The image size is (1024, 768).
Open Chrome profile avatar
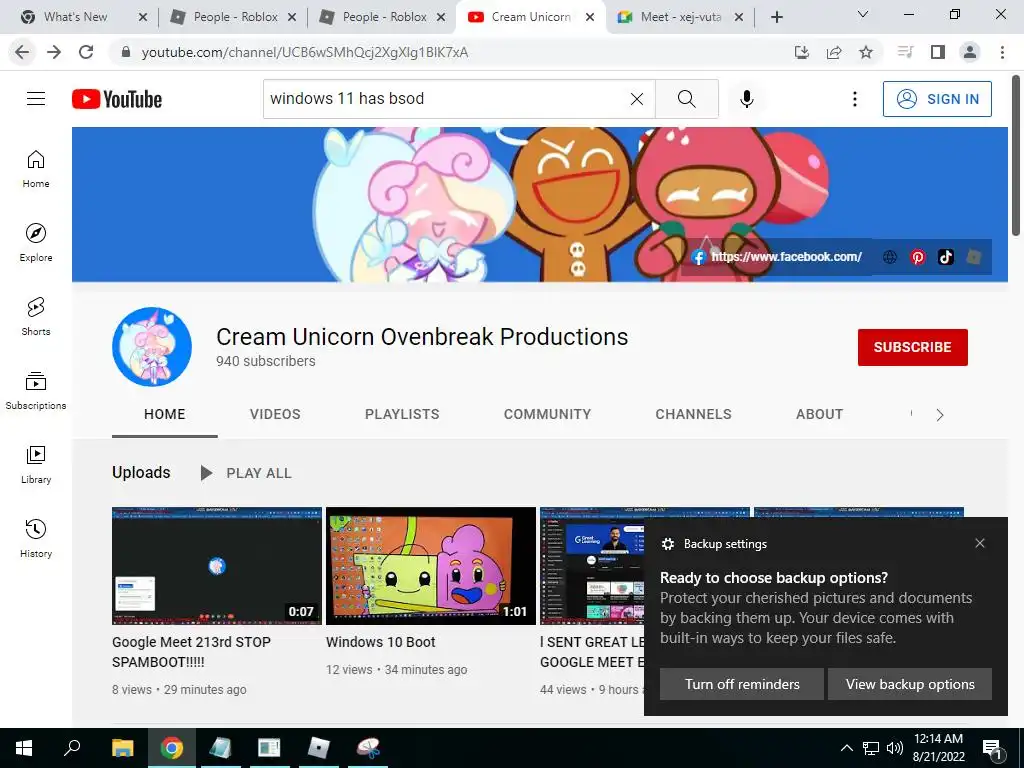click(x=970, y=52)
